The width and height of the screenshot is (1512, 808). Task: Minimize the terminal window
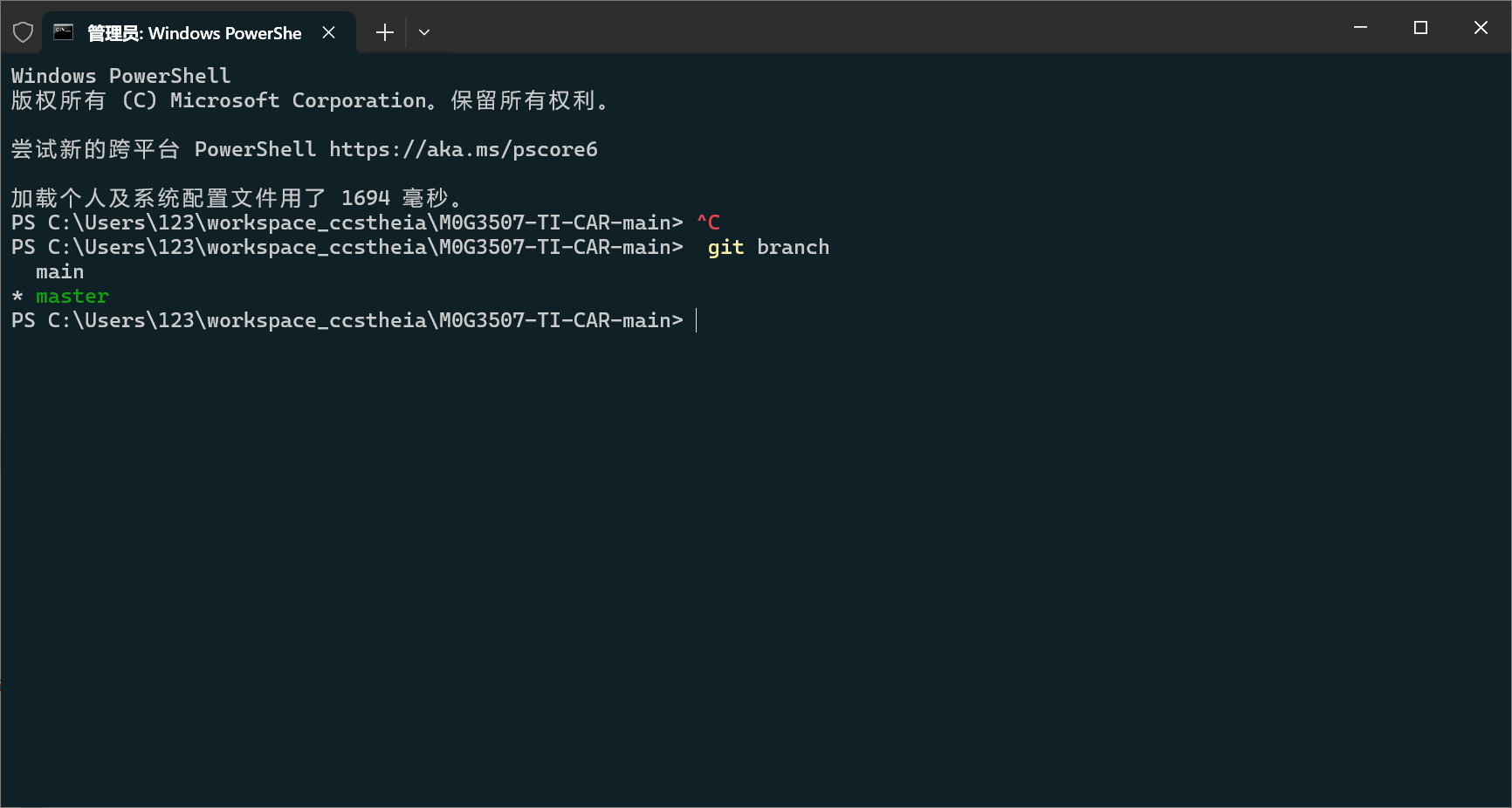tap(1360, 28)
